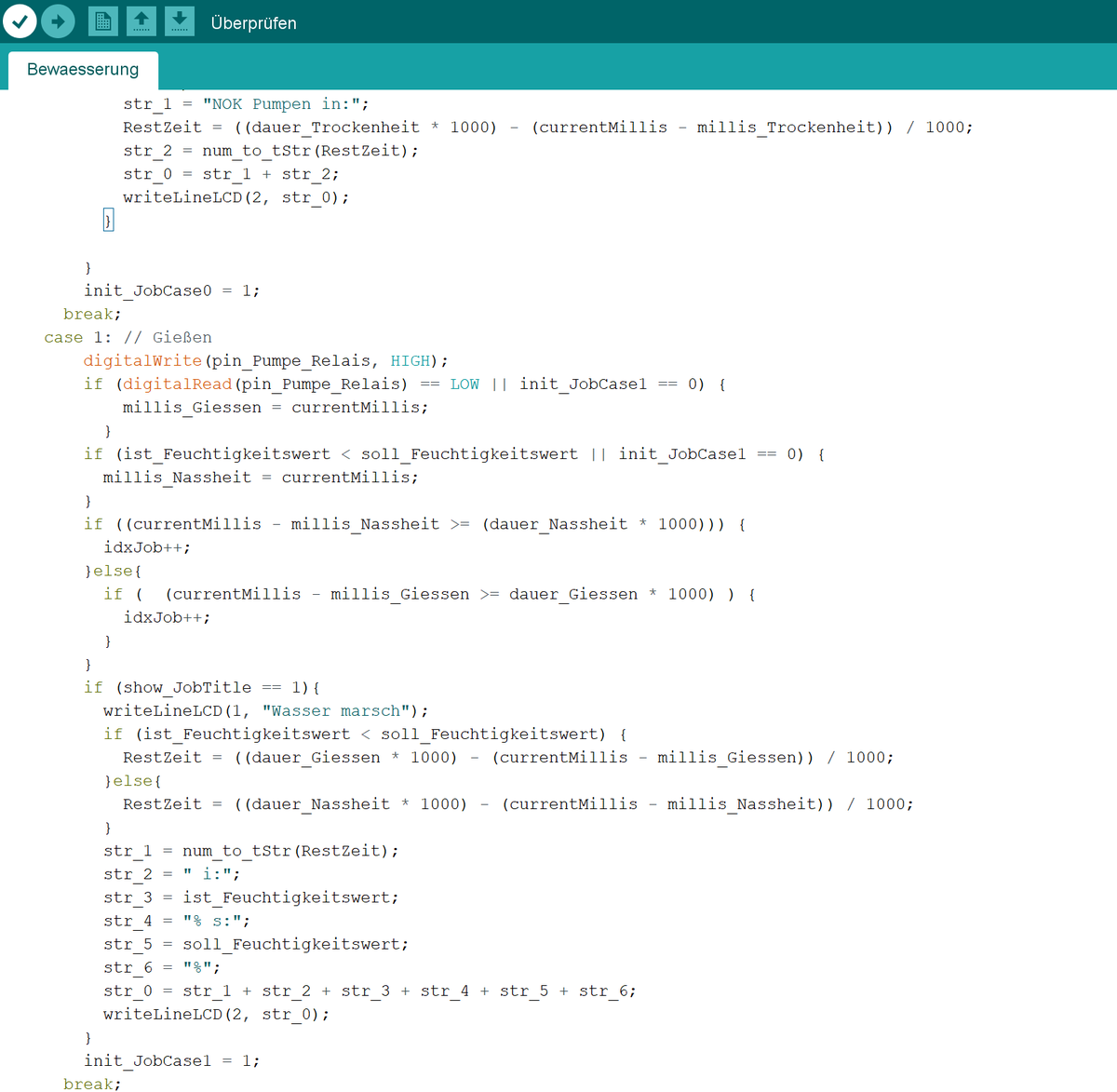
Task: Click the 'str_4 = "% s:";' line
Action: [x=177, y=921]
